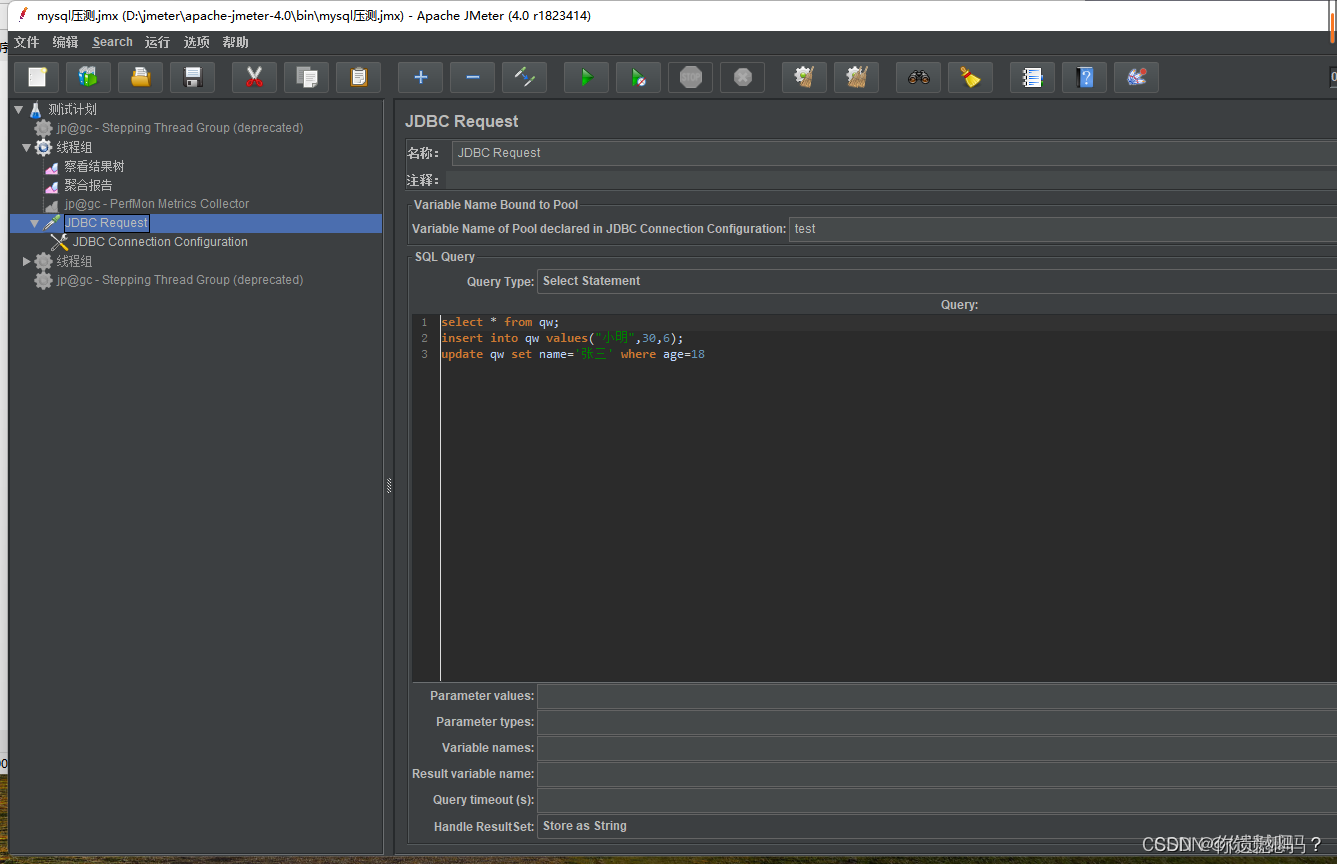This screenshot has height=864, width=1337.
Task: Click the Clear broom icon
Action: [804, 77]
